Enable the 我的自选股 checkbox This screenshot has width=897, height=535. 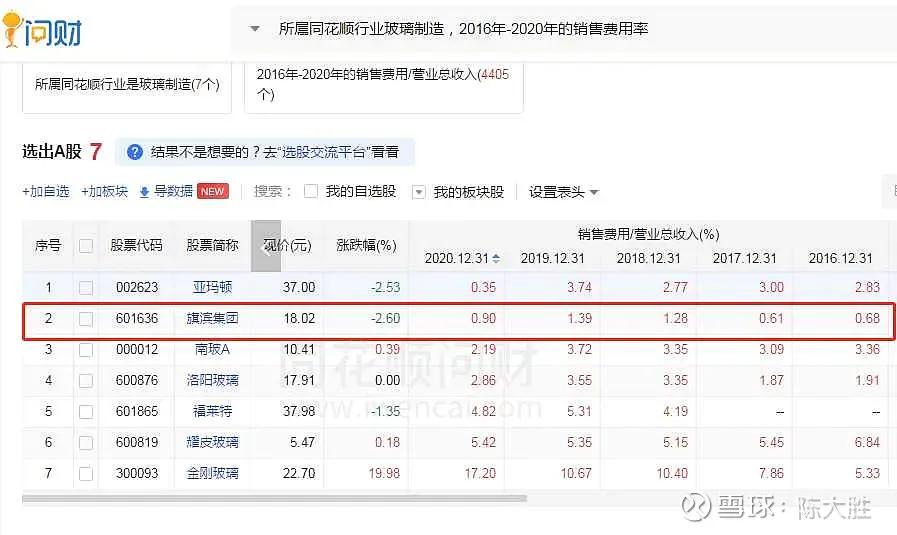pyautogui.click(x=311, y=191)
